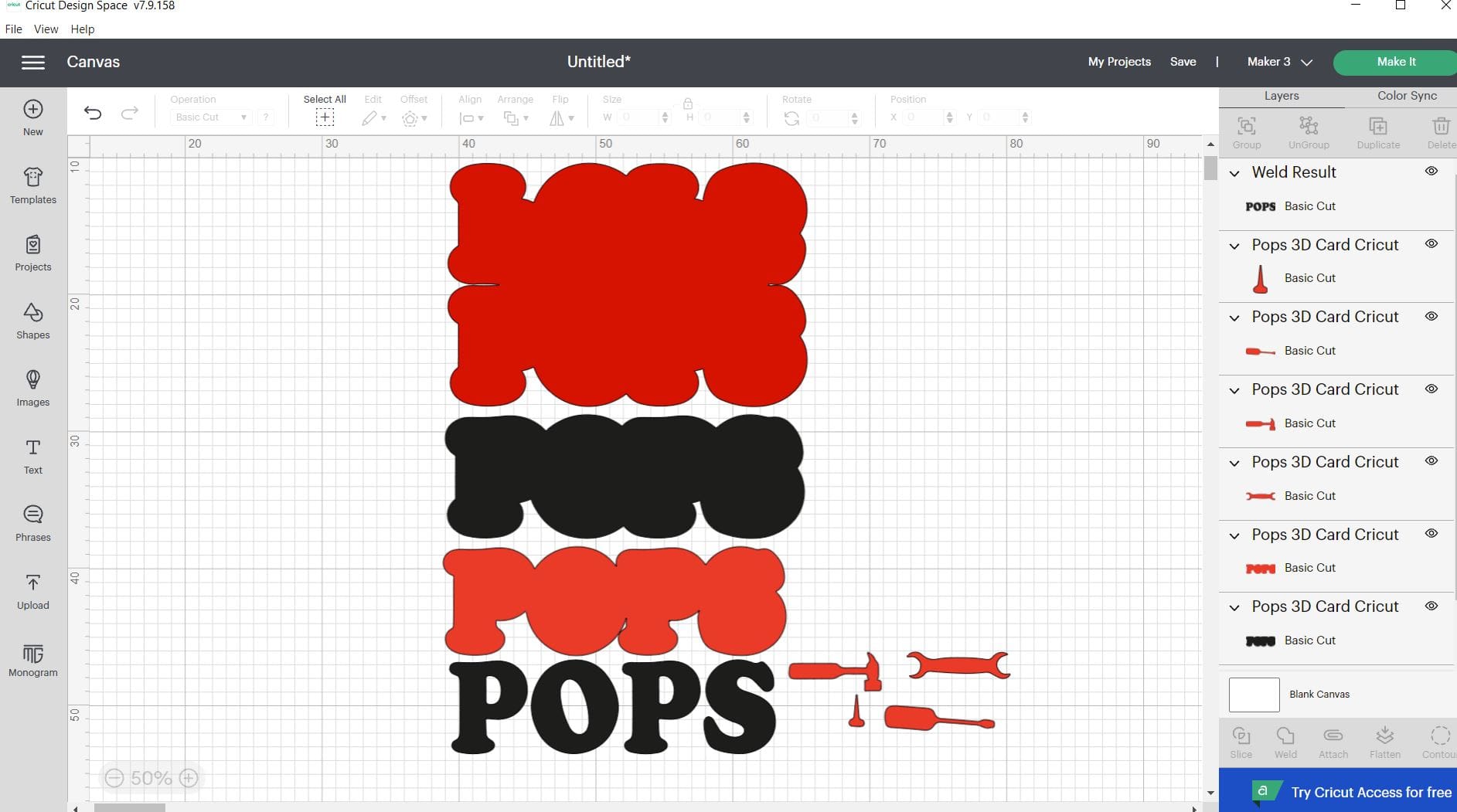Undo the last action
Screen dimensions: 1457x812
(x=93, y=114)
